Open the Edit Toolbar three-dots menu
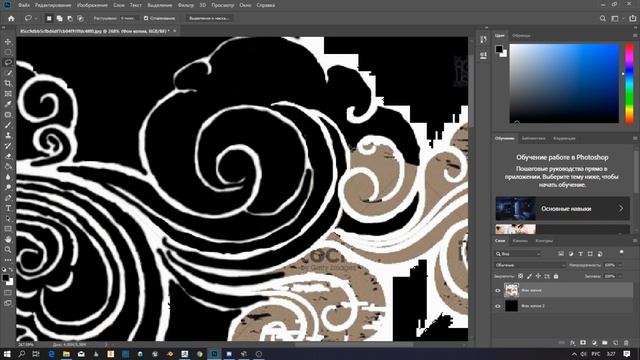The image size is (640, 360). [8, 260]
